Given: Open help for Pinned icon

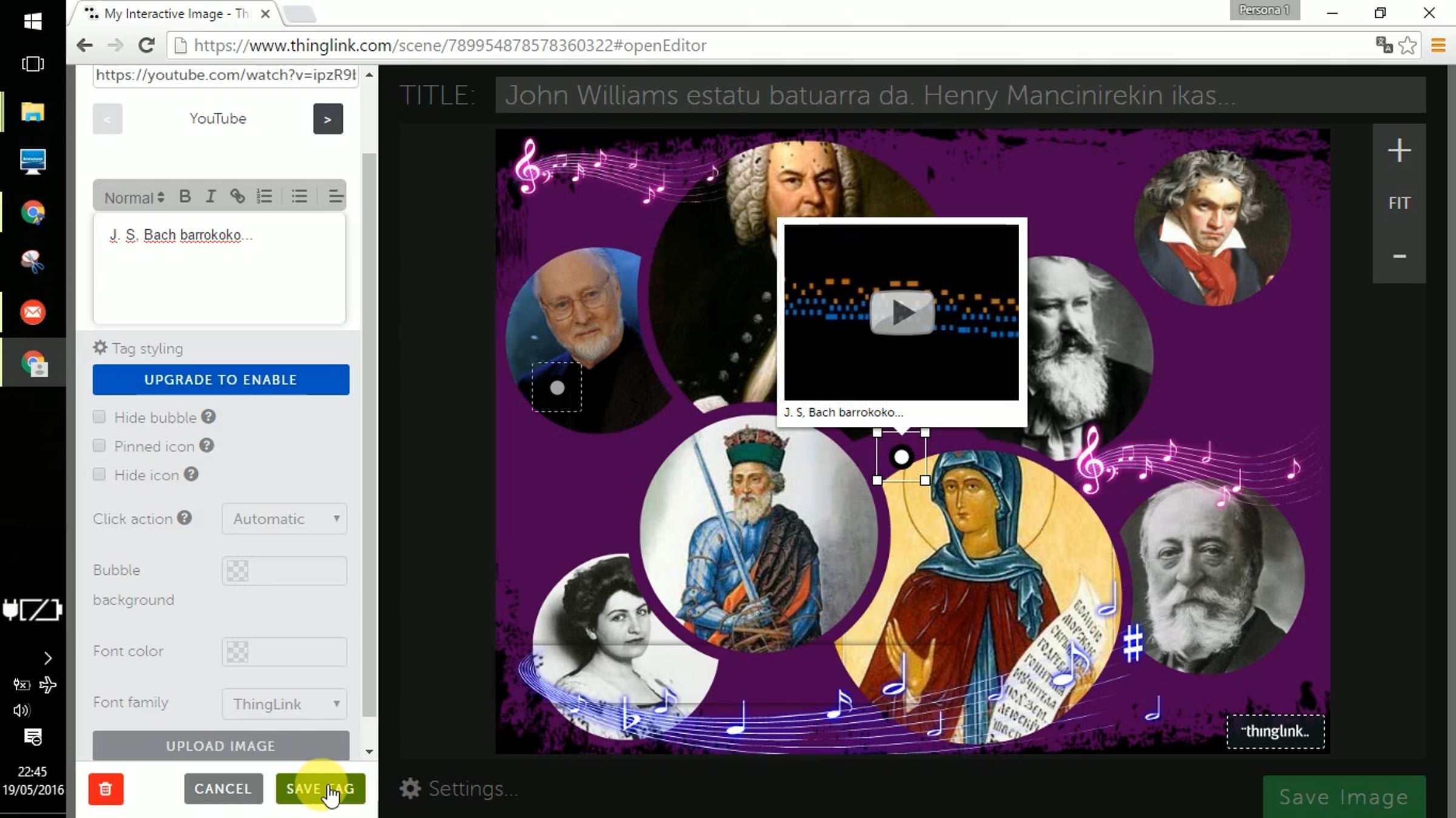Looking at the screenshot, I should click(x=207, y=446).
